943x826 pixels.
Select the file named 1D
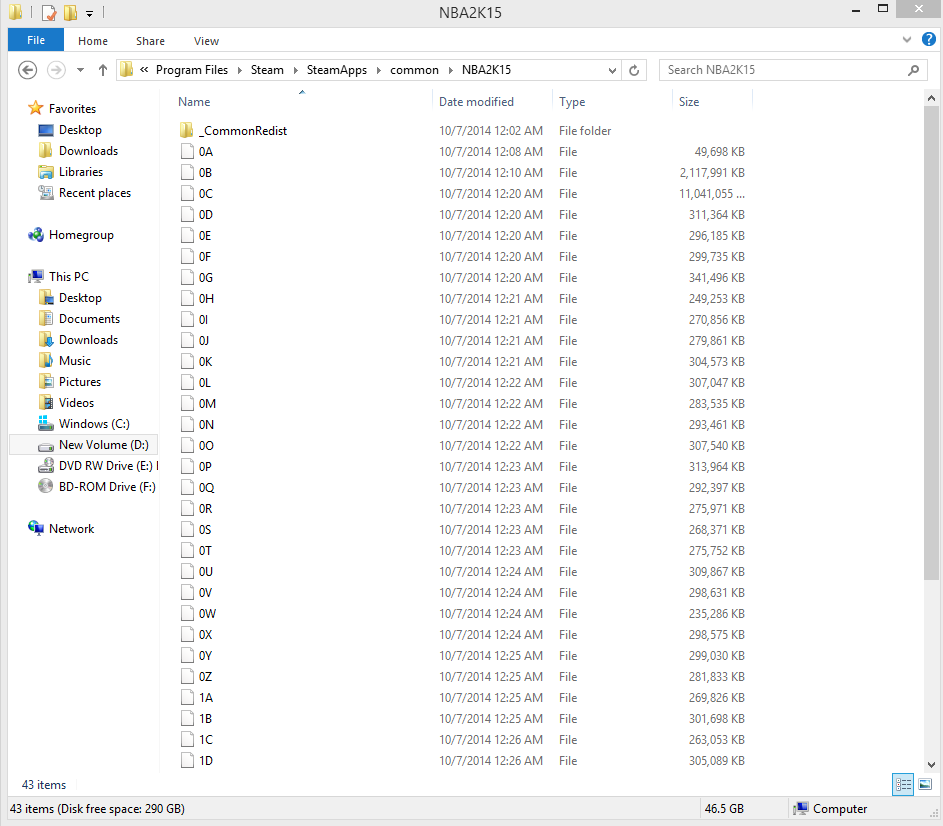206,761
